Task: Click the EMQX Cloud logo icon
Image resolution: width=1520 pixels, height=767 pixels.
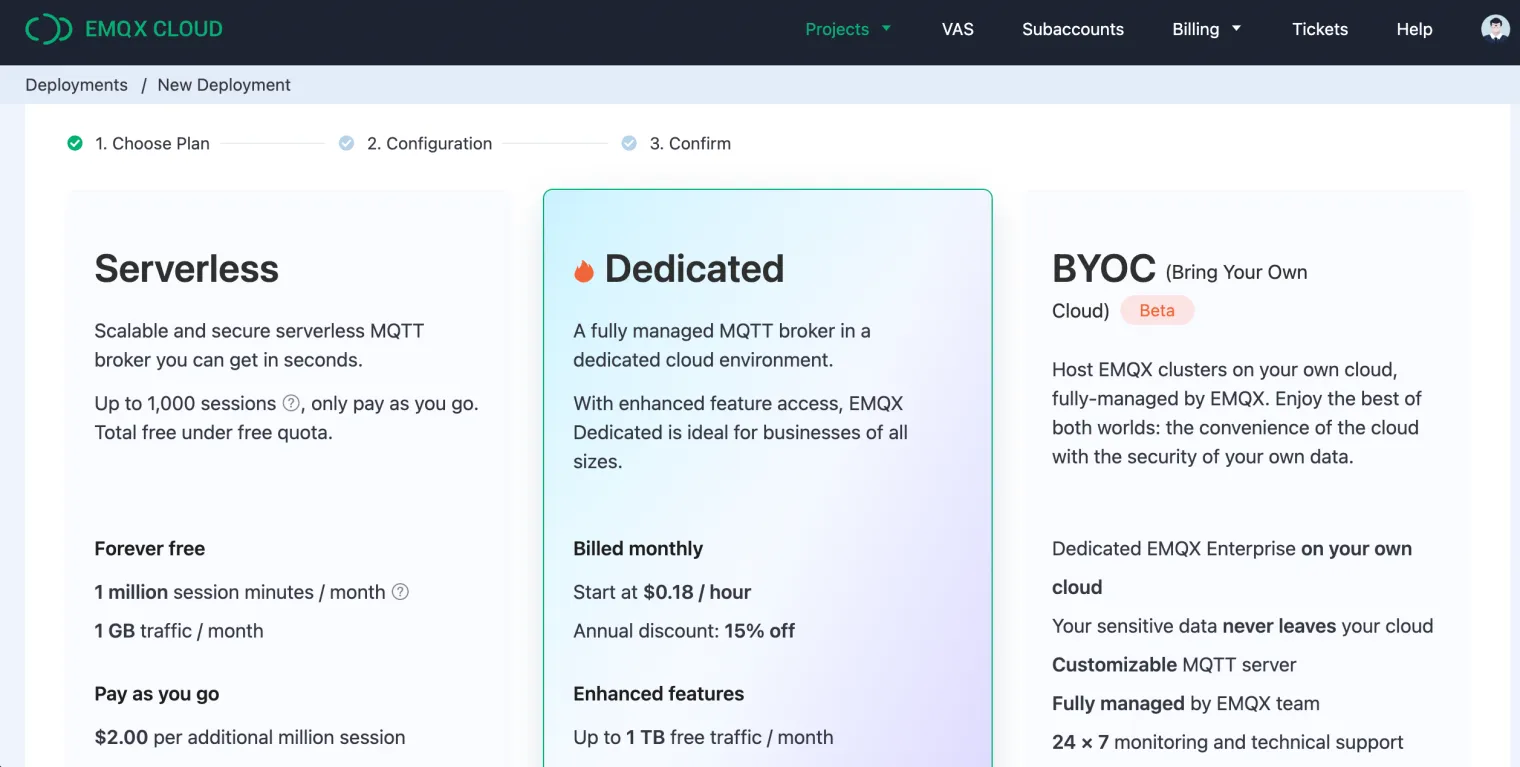Action: [48, 29]
